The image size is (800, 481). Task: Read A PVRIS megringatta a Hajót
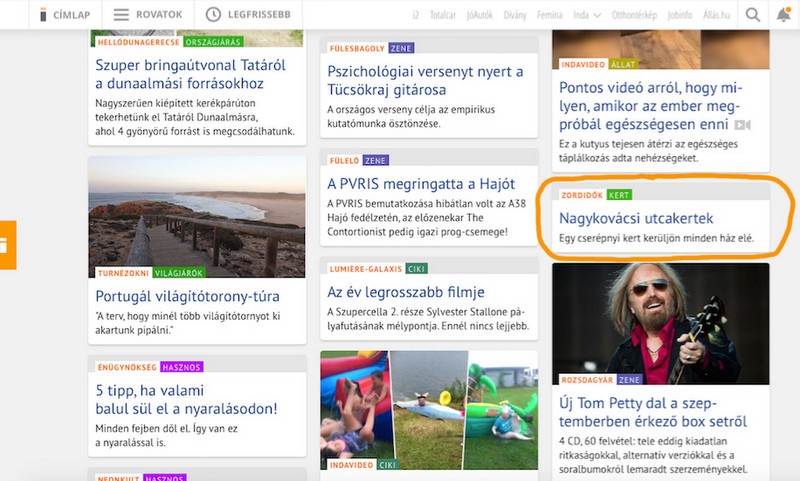pyautogui.click(x=421, y=184)
